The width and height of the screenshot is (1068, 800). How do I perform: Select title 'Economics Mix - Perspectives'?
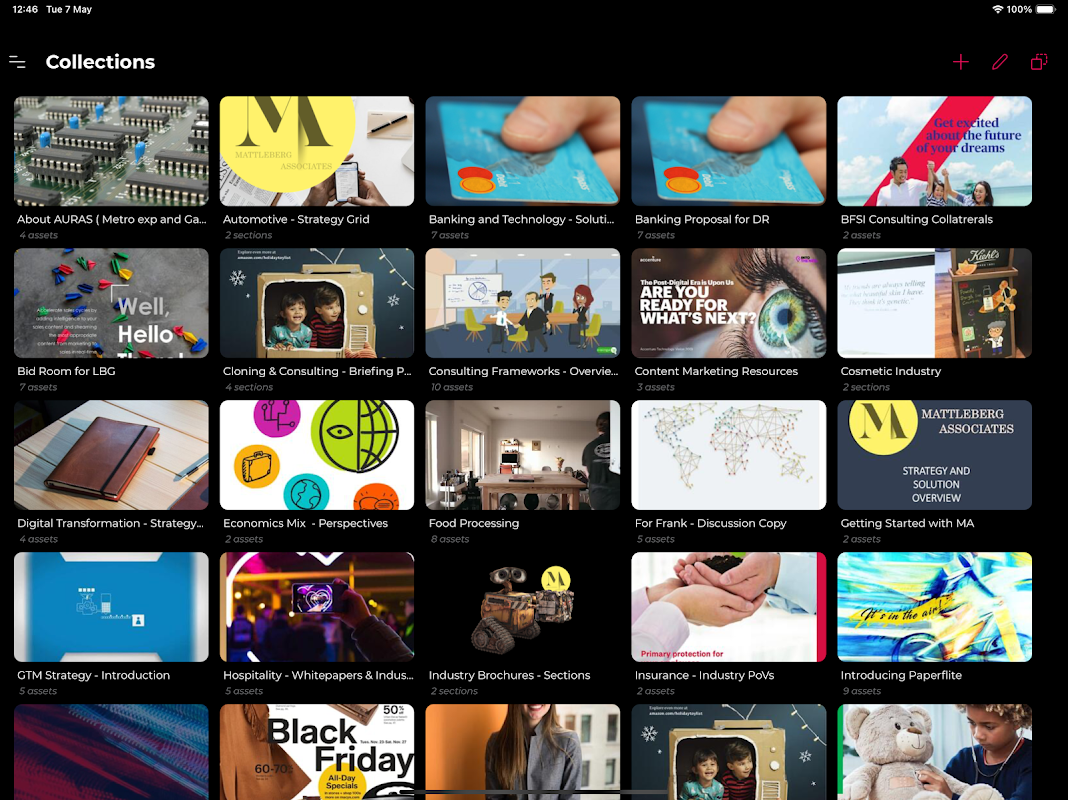point(305,523)
